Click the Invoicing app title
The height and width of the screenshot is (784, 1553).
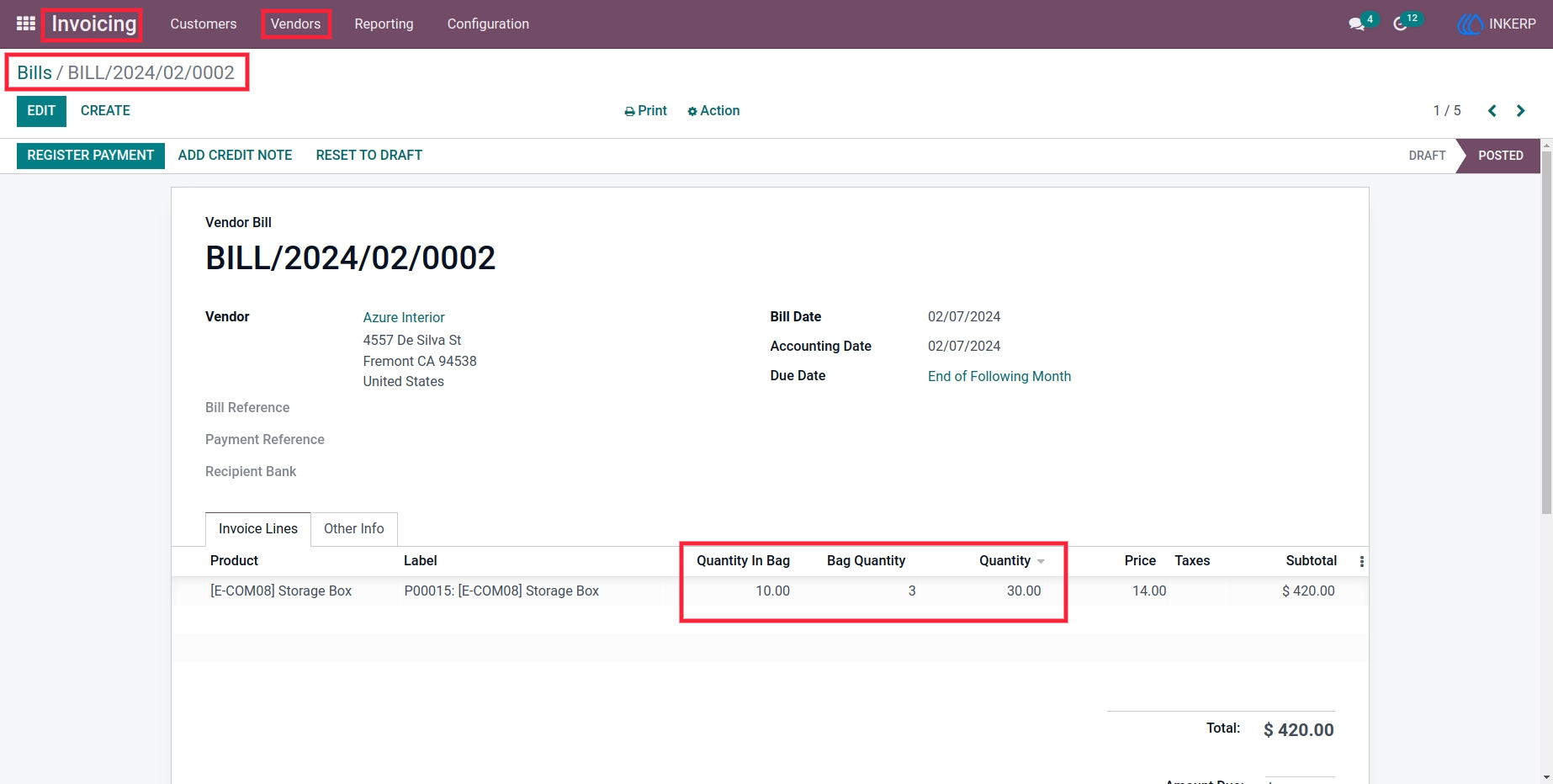click(x=94, y=24)
